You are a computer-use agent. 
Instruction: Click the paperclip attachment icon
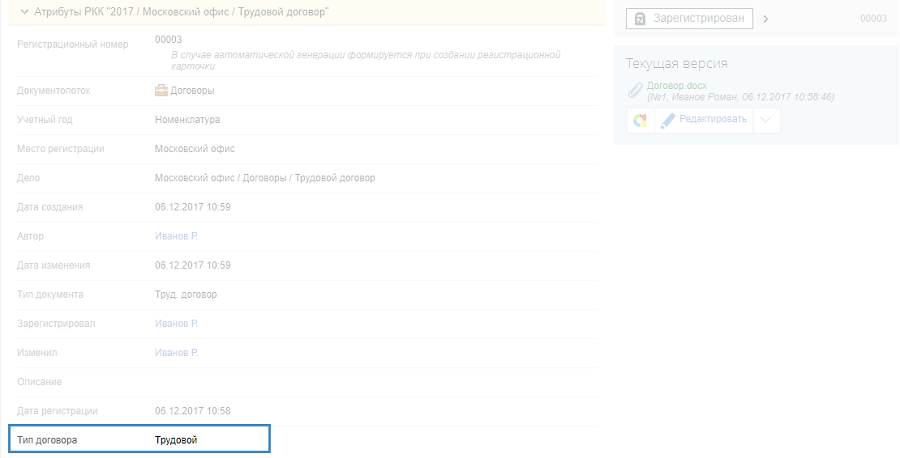pos(634,91)
